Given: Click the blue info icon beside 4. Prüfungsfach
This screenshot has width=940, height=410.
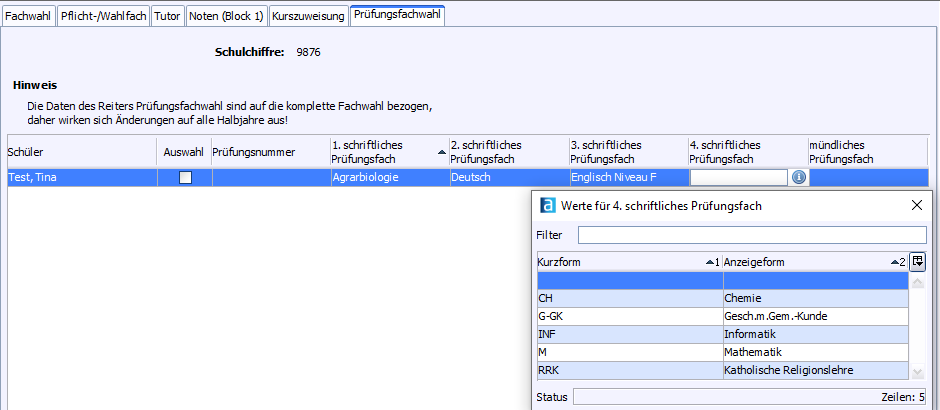Looking at the screenshot, I should pos(799,177).
